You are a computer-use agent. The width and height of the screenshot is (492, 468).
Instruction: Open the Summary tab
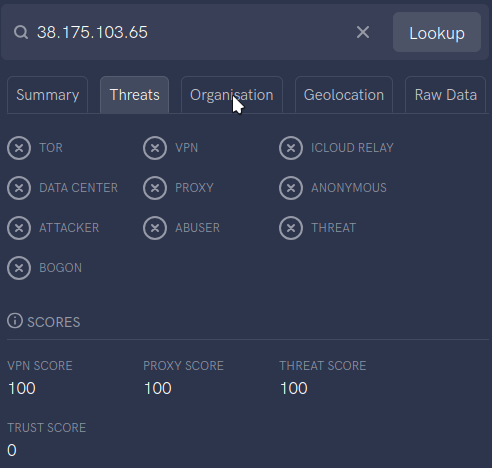[x=47, y=95]
